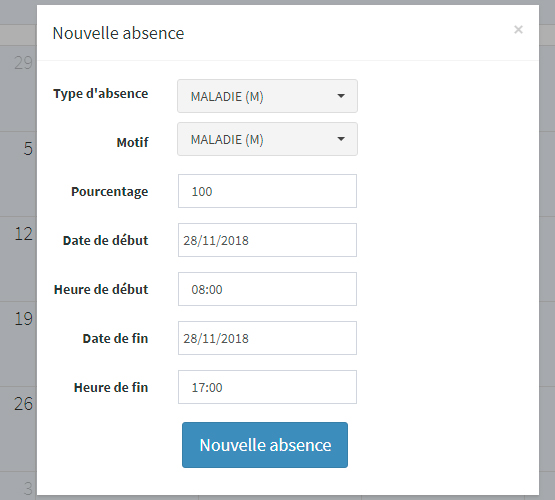The image size is (555, 500).
Task: Open the Type d'absence dropdown
Action: tap(267, 96)
